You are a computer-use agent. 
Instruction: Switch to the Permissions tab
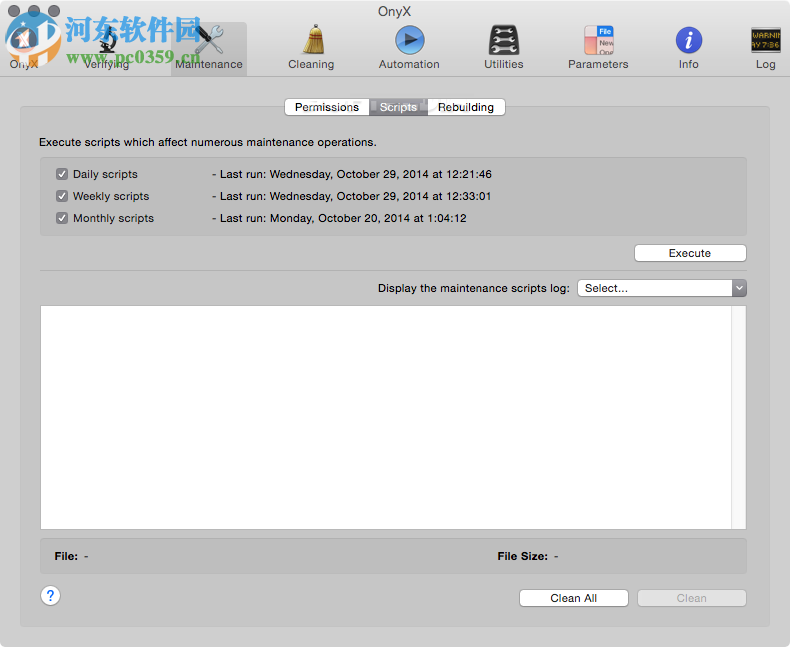coord(326,107)
